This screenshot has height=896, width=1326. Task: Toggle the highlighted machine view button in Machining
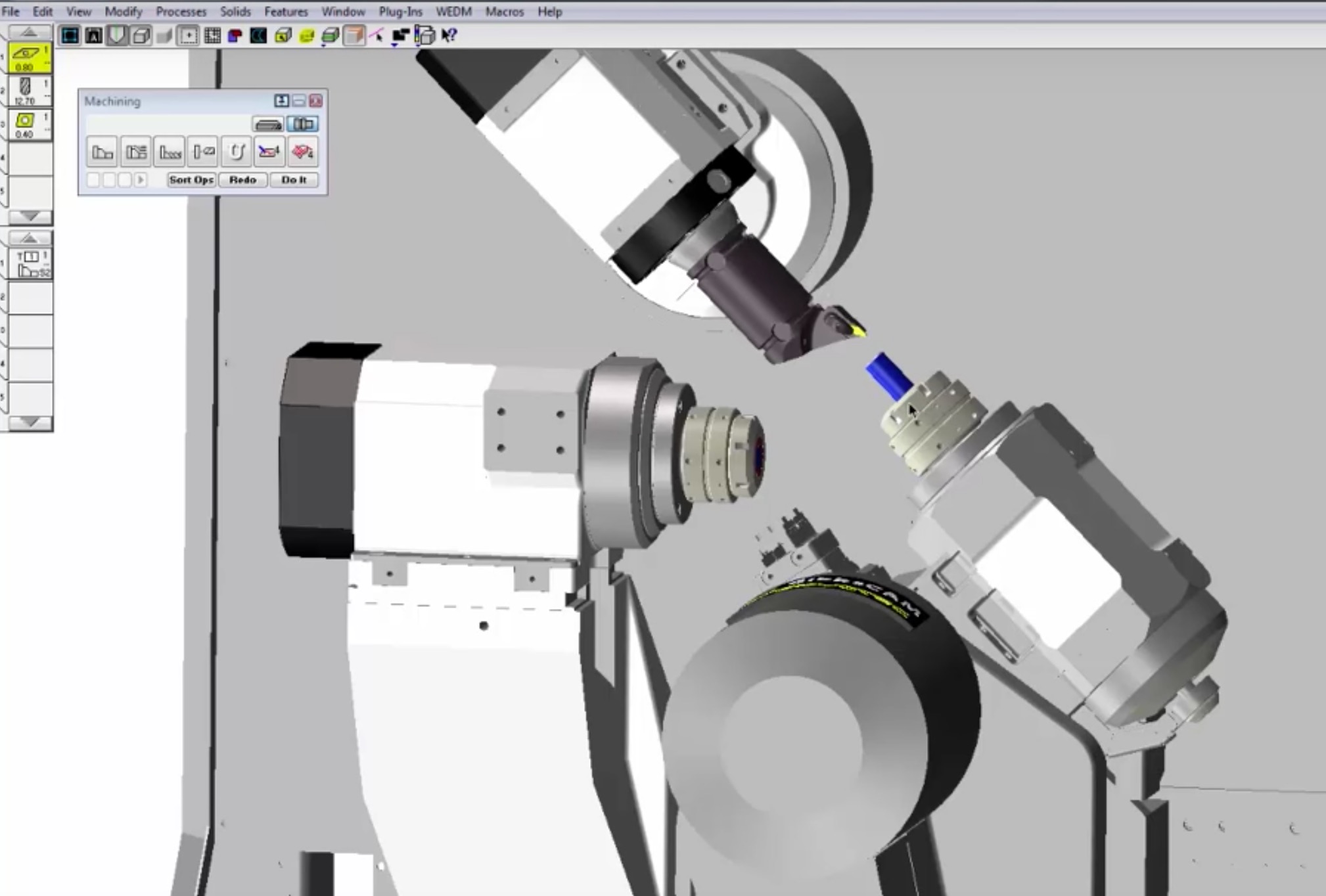coord(302,123)
